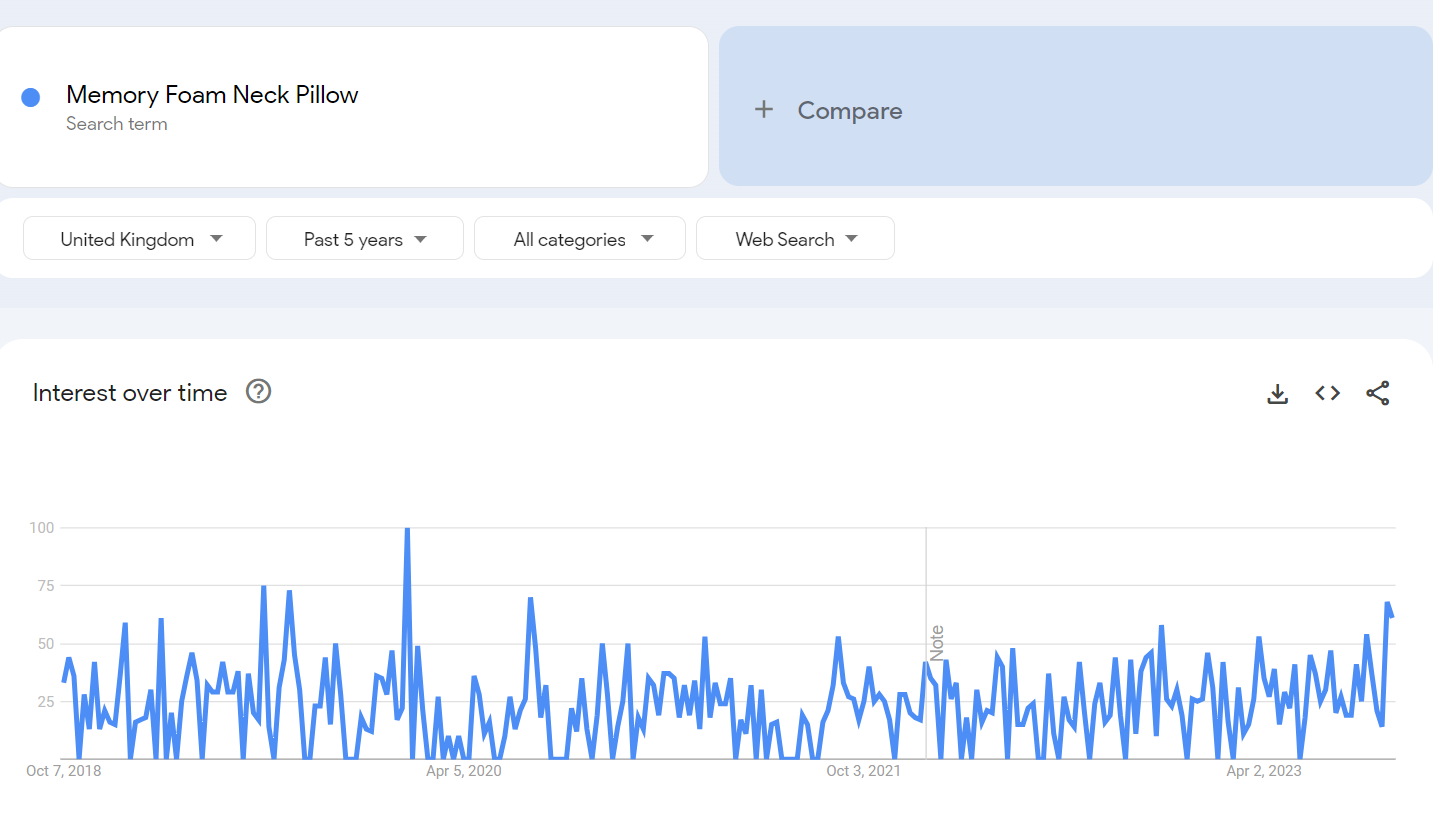This screenshot has width=1433, height=819.
Task: Open the United Kingdom region dropdown
Action: (140, 239)
